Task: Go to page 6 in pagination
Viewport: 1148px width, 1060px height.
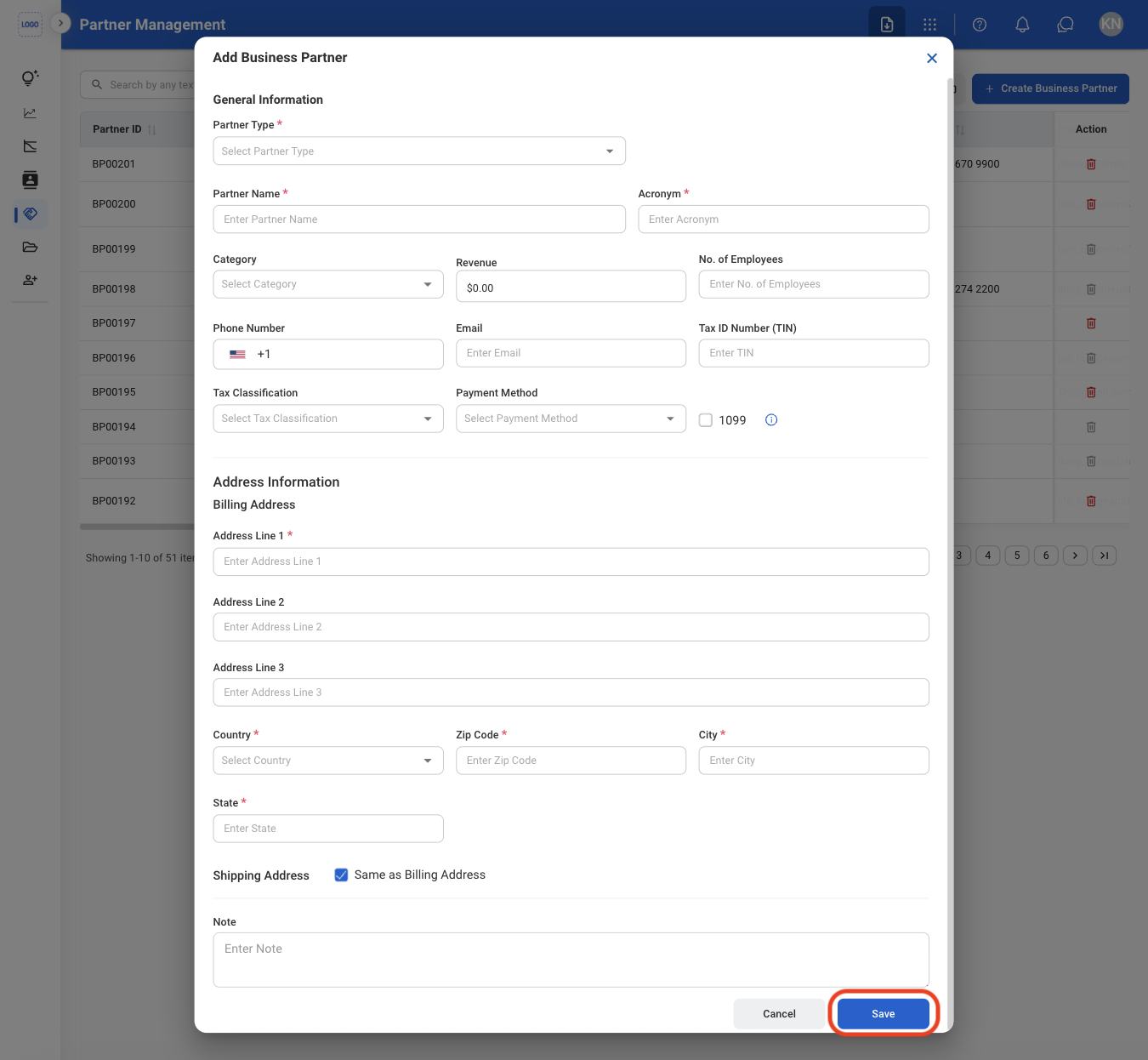Action: 1046,556
